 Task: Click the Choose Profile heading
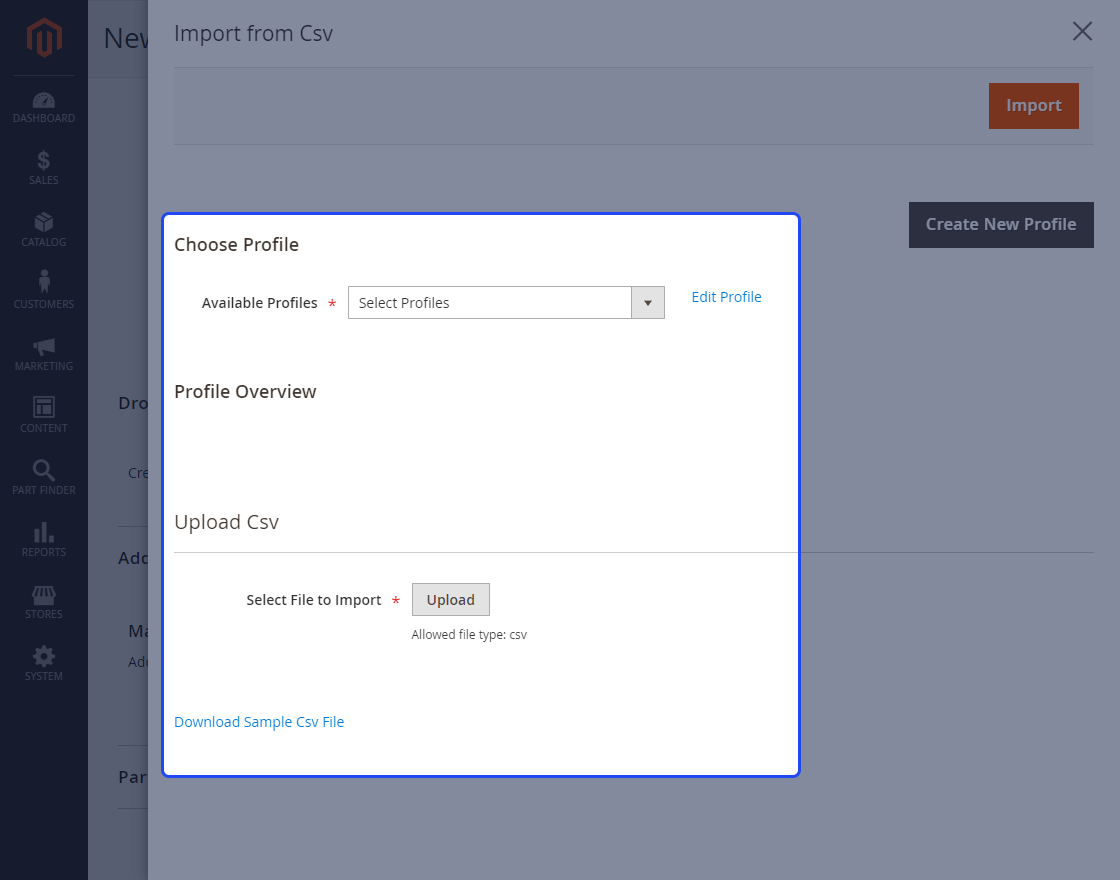236,245
